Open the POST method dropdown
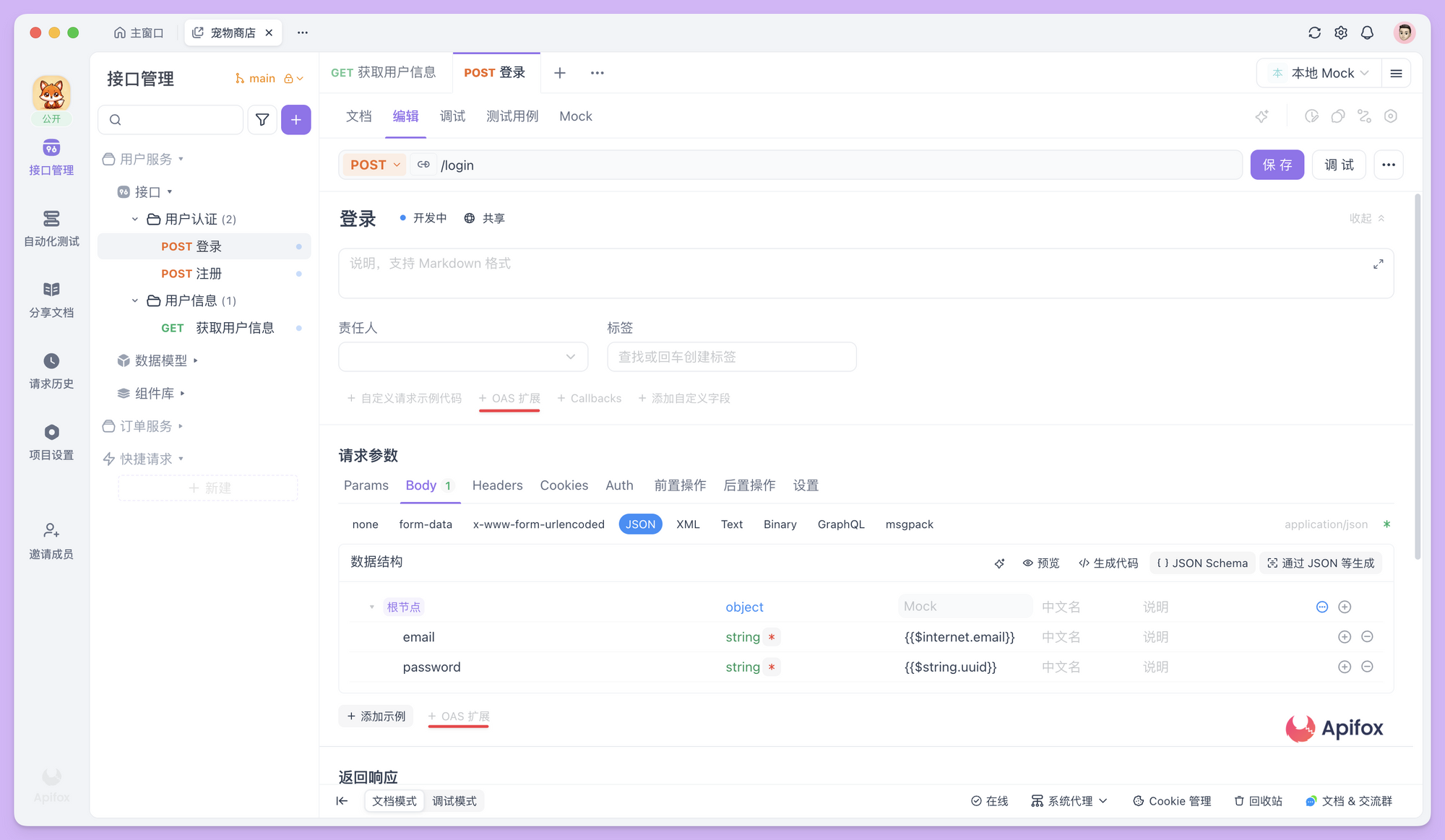The image size is (1445, 840). [x=374, y=165]
